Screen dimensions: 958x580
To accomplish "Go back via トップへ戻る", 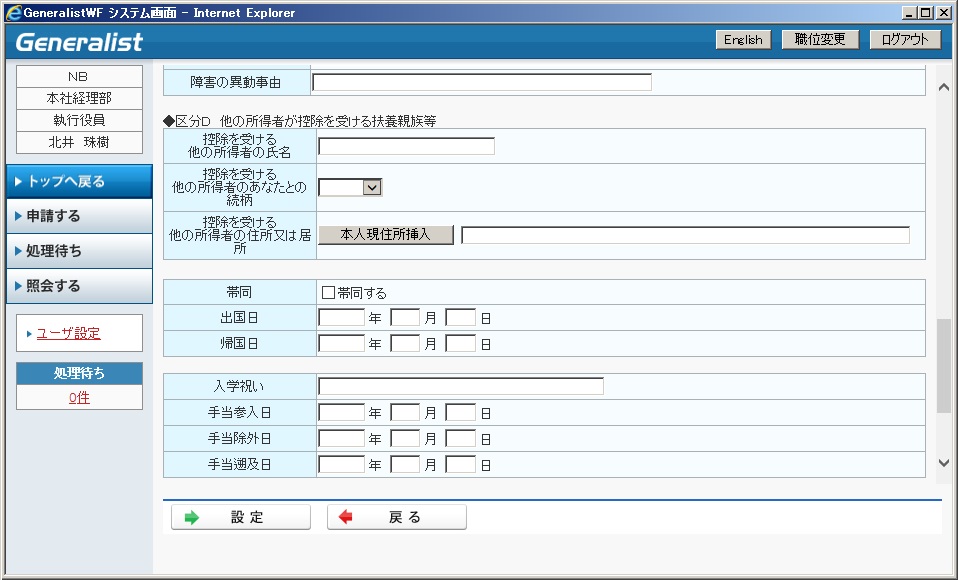I will point(78,181).
